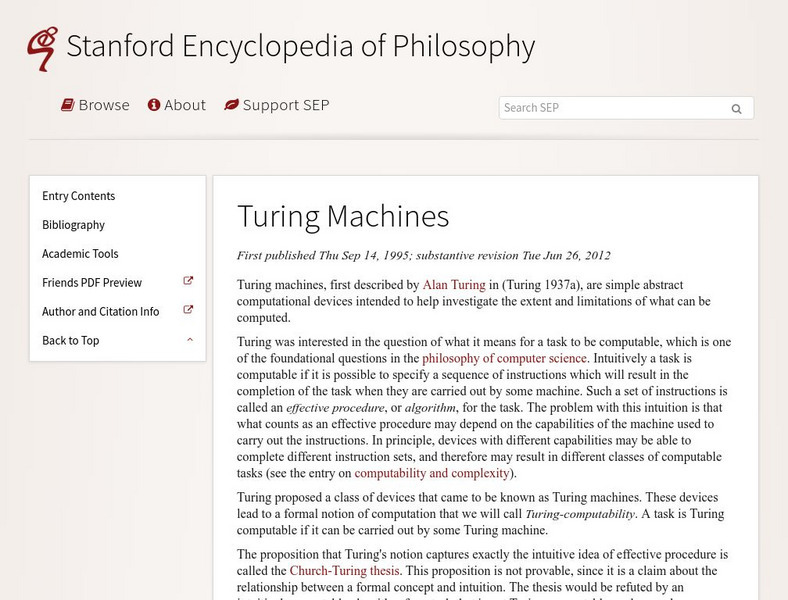
Task: Open the Browse menu
Action: coord(95,105)
